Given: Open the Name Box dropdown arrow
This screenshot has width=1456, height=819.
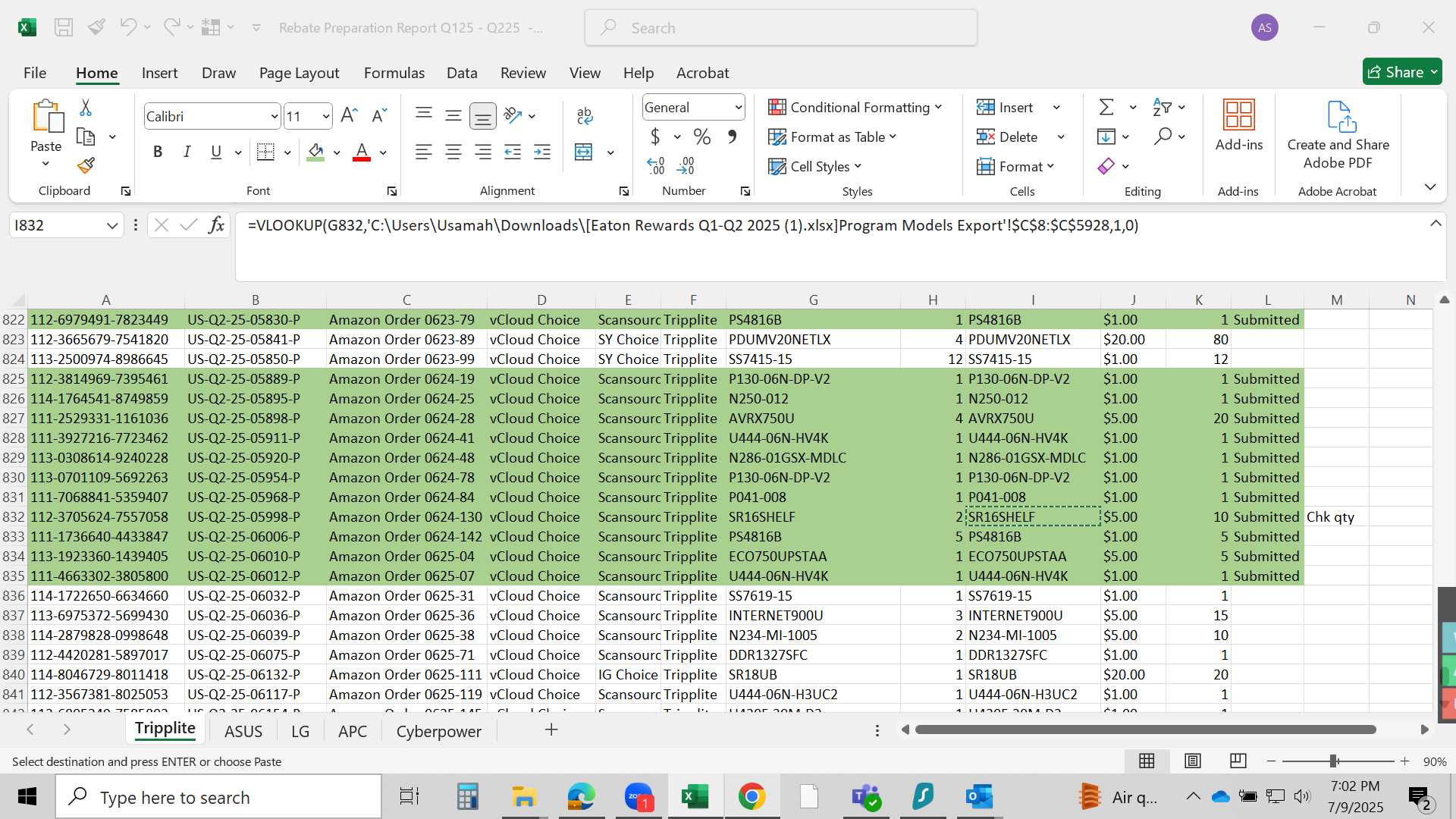Looking at the screenshot, I should (x=112, y=225).
